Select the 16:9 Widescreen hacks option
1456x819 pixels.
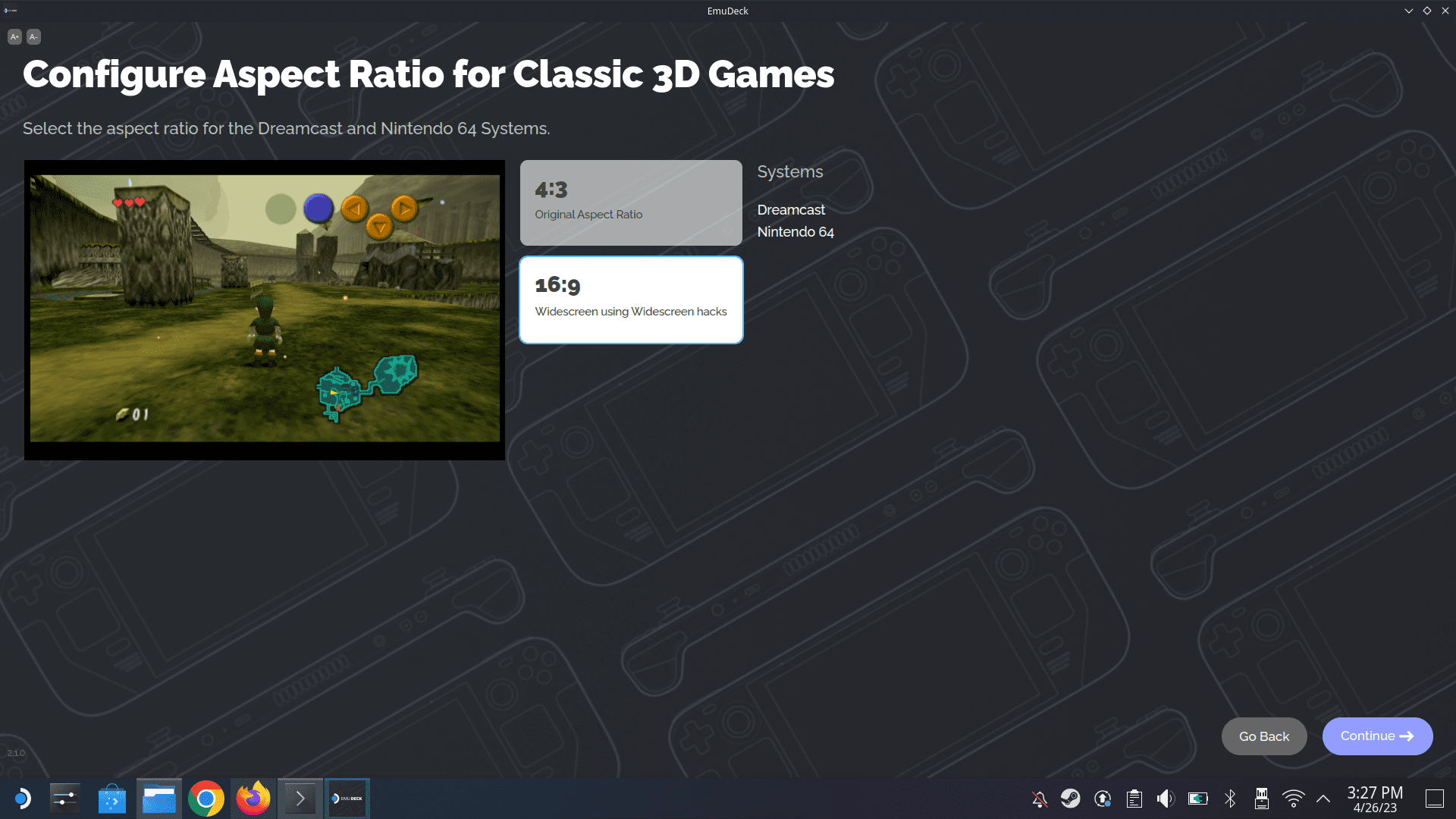click(x=631, y=300)
